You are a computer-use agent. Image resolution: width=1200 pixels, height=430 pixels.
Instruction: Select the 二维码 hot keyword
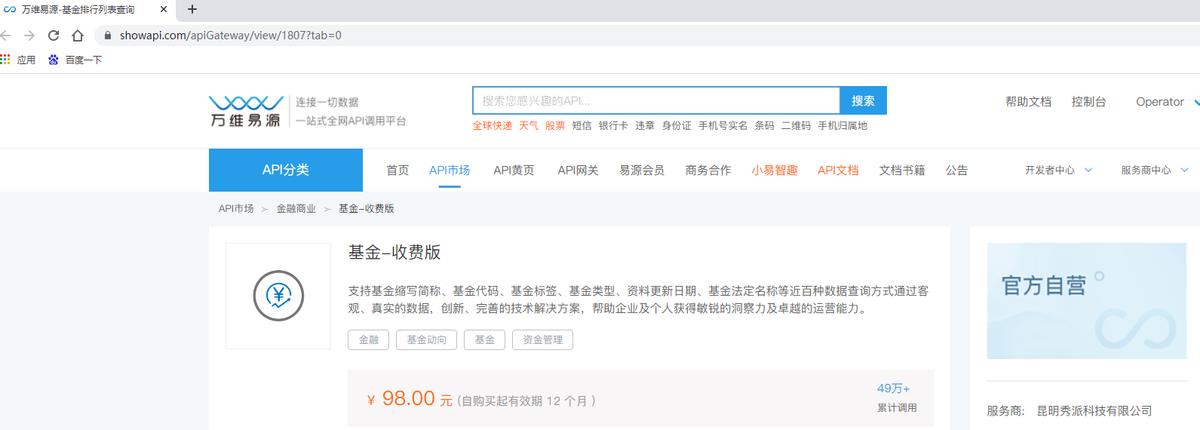(x=796, y=126)
